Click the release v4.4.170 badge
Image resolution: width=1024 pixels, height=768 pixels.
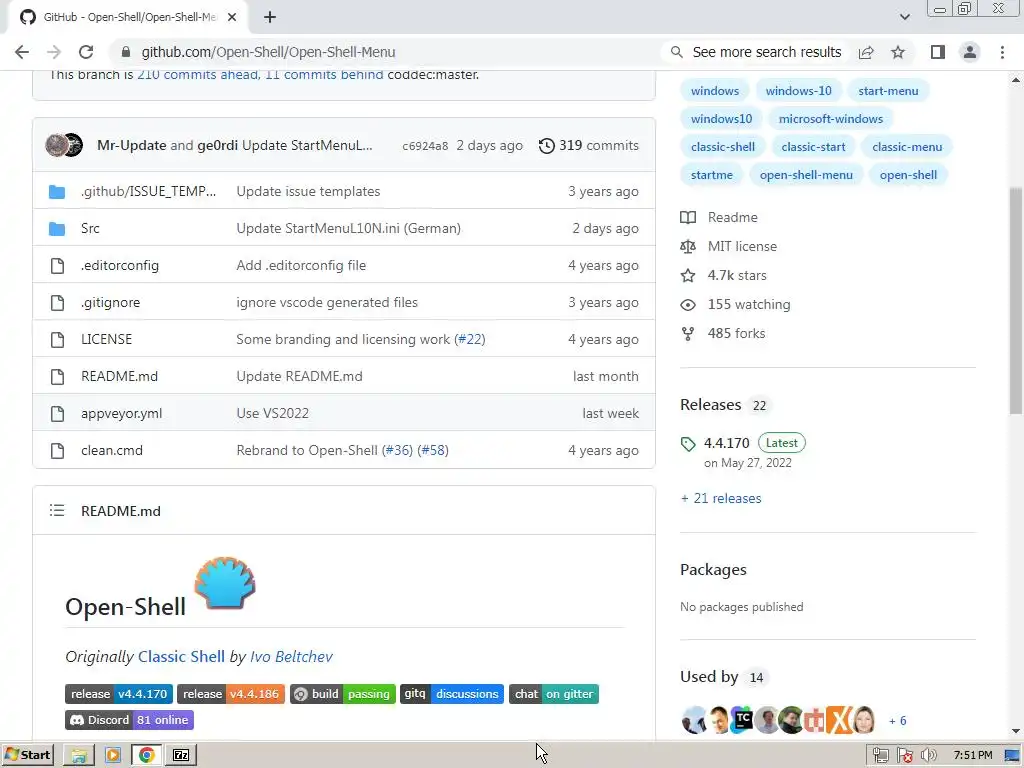pos(119,694)
